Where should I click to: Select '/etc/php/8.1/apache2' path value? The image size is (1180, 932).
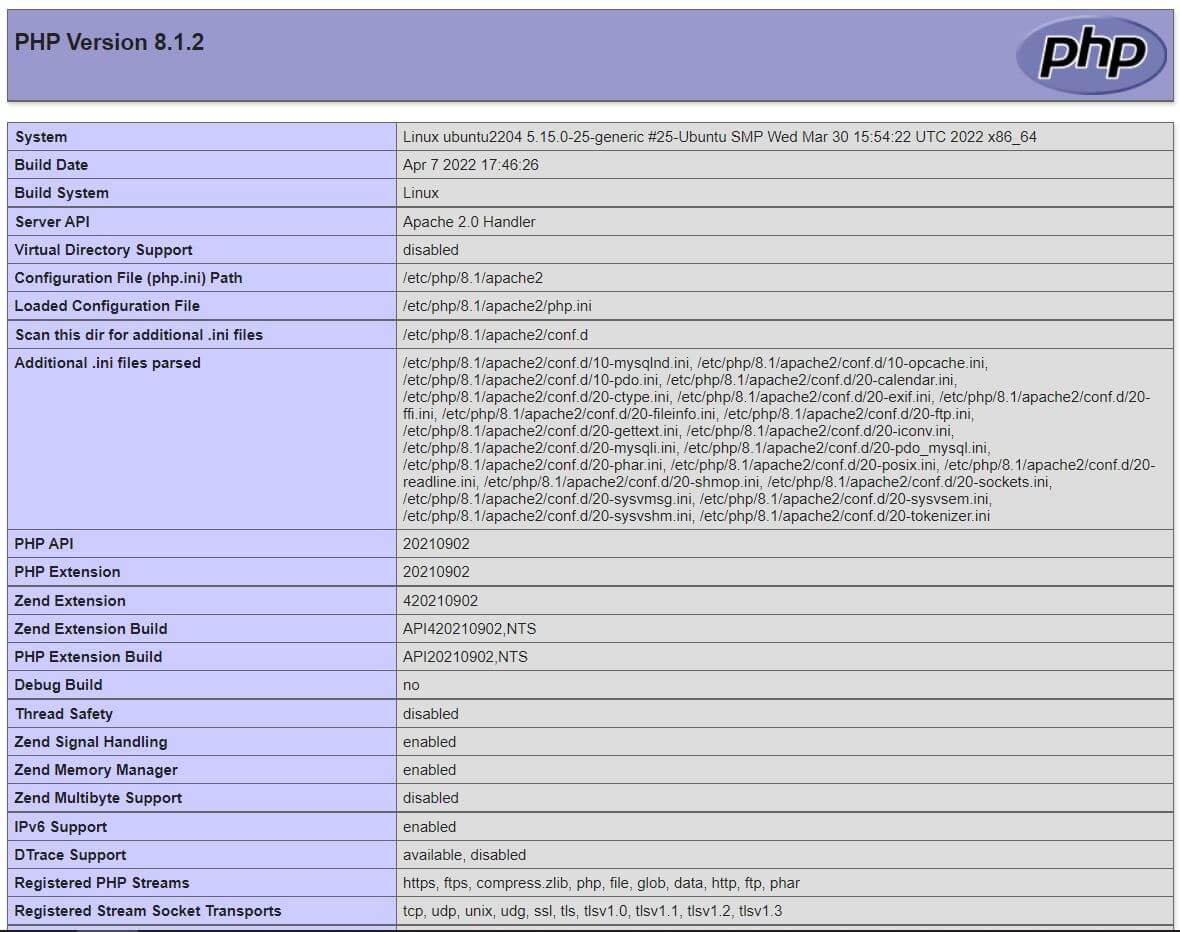coord(473,278)
